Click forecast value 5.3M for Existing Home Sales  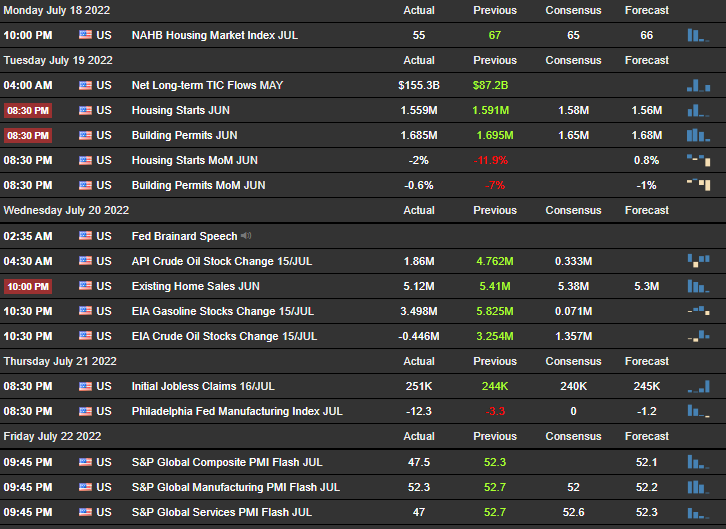(x=646, y=286)
